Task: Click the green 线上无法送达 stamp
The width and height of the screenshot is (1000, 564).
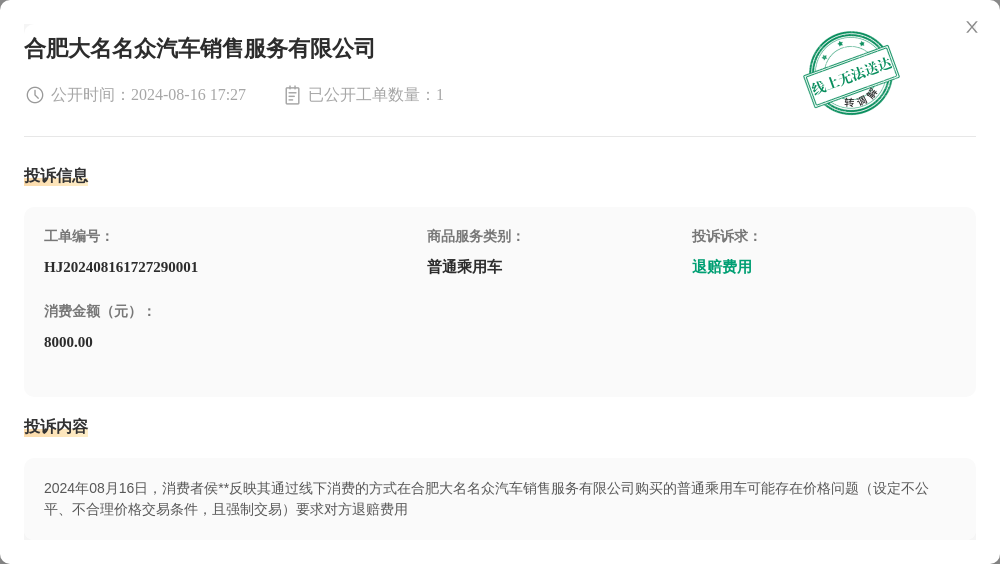Action: (851, 73)
